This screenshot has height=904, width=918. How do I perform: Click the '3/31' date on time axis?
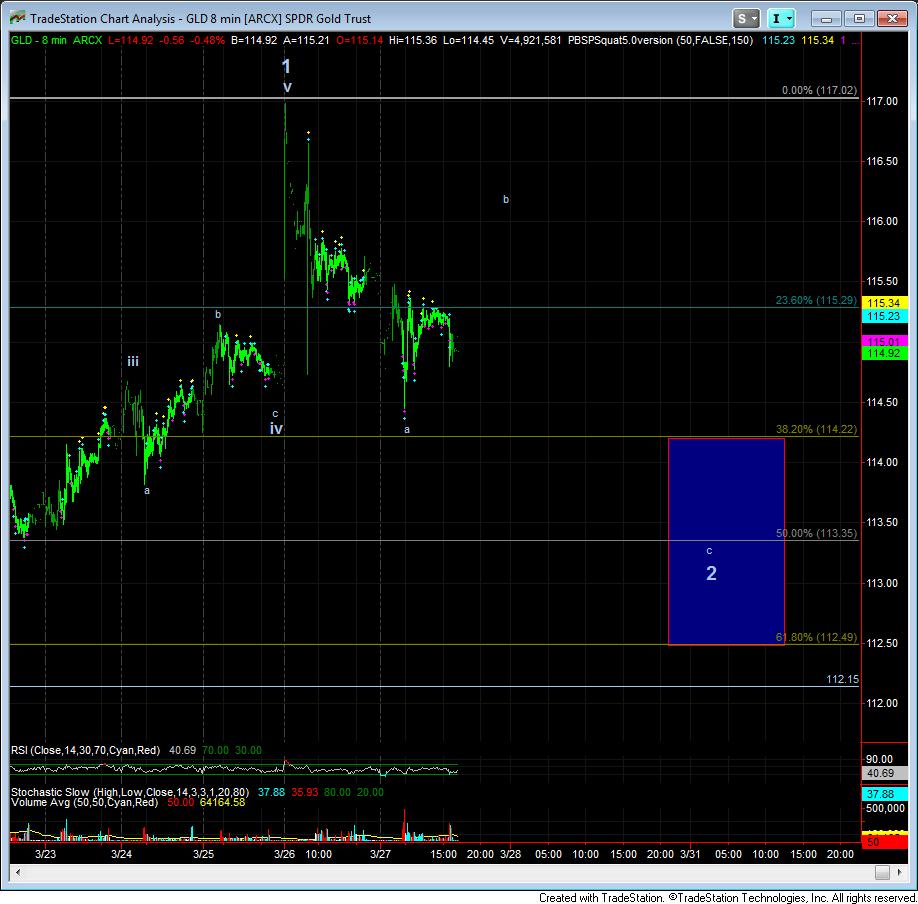(x=690, y=854)
